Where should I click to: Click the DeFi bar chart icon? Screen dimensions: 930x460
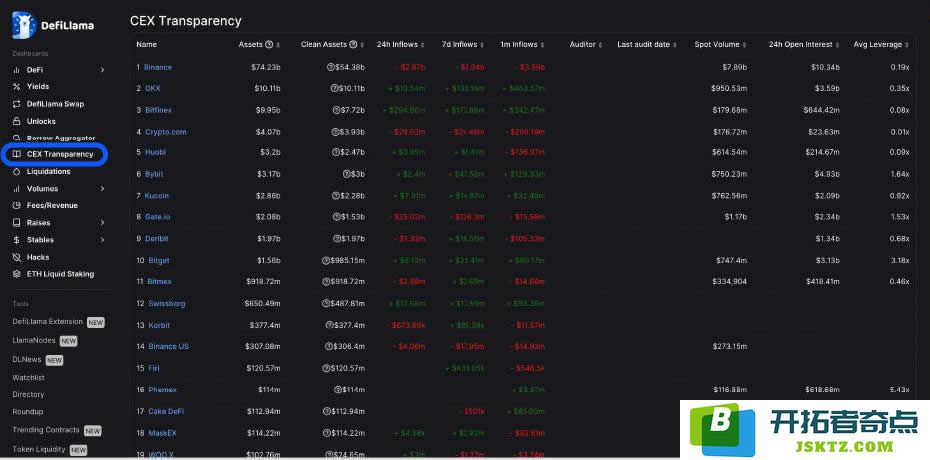tap(17, 70)
